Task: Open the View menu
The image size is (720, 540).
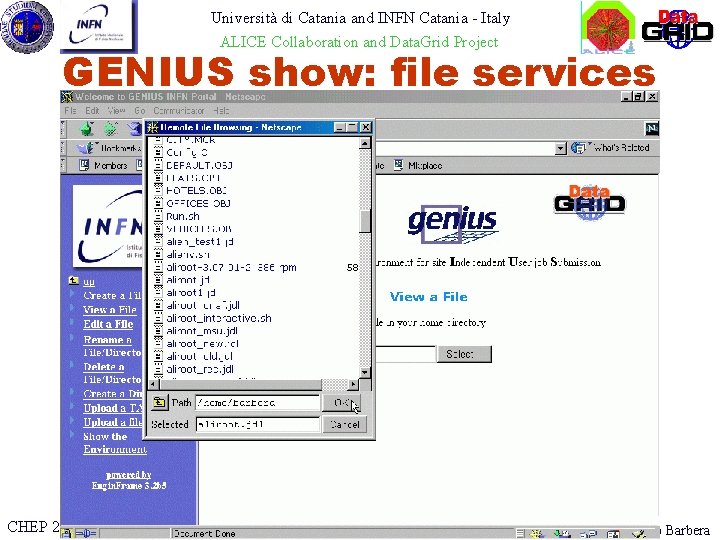Action: pyautogui.click(x=117, y=111)
